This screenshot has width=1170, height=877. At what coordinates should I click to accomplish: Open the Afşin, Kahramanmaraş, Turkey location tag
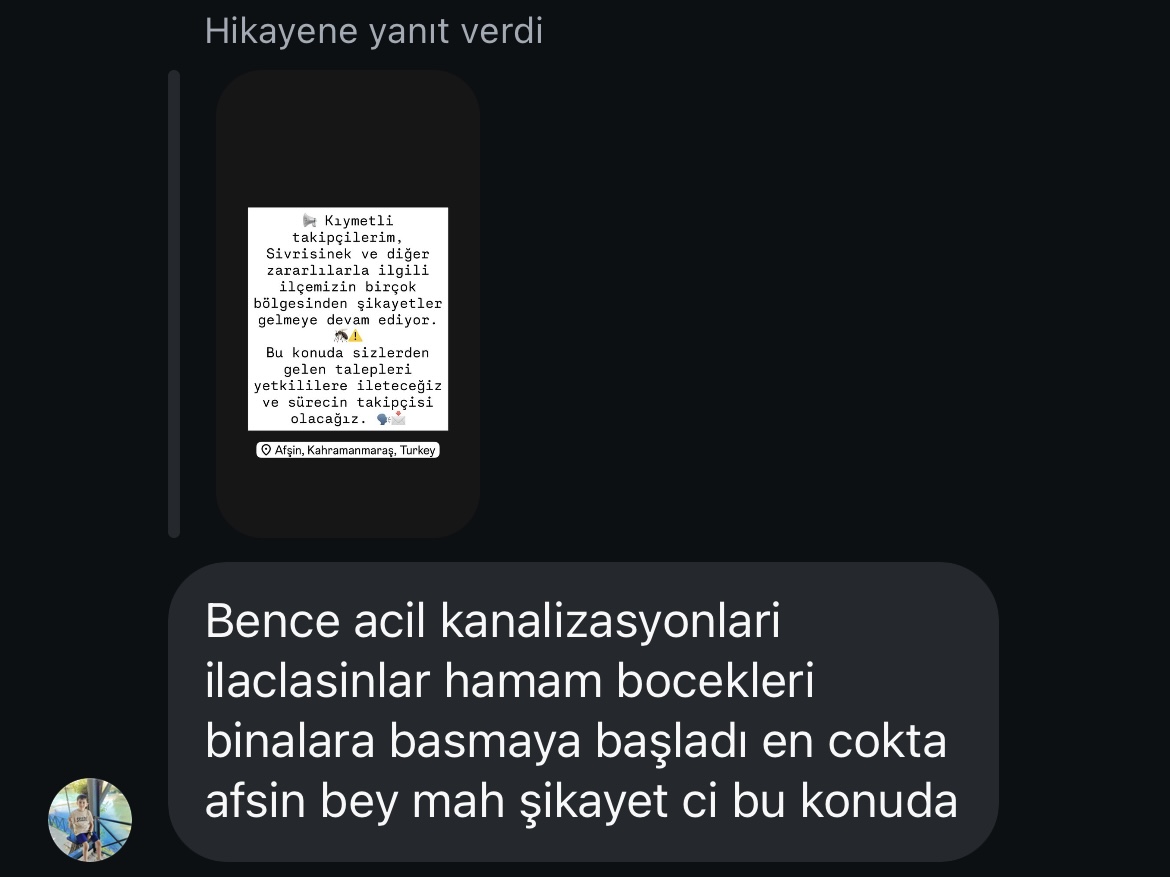point(348,450)
